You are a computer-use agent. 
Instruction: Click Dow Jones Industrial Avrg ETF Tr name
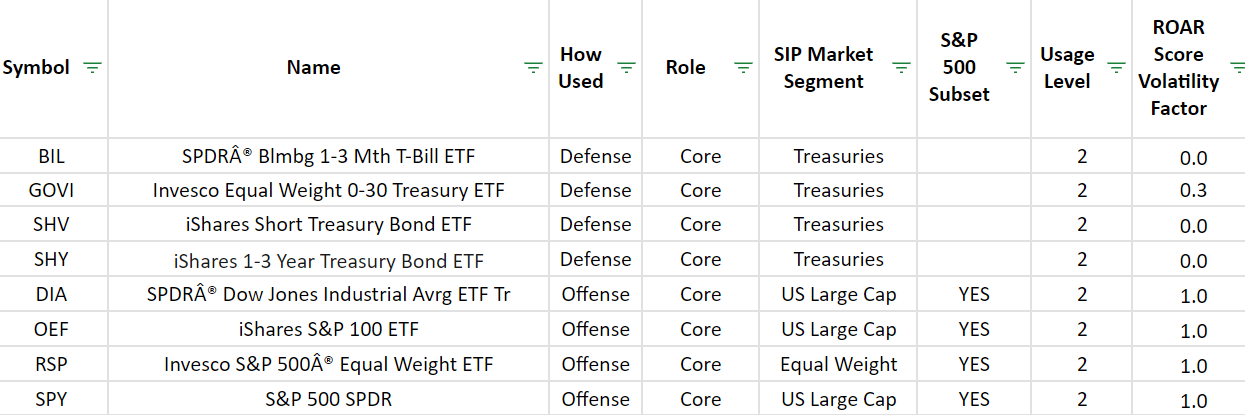point(329,295)
